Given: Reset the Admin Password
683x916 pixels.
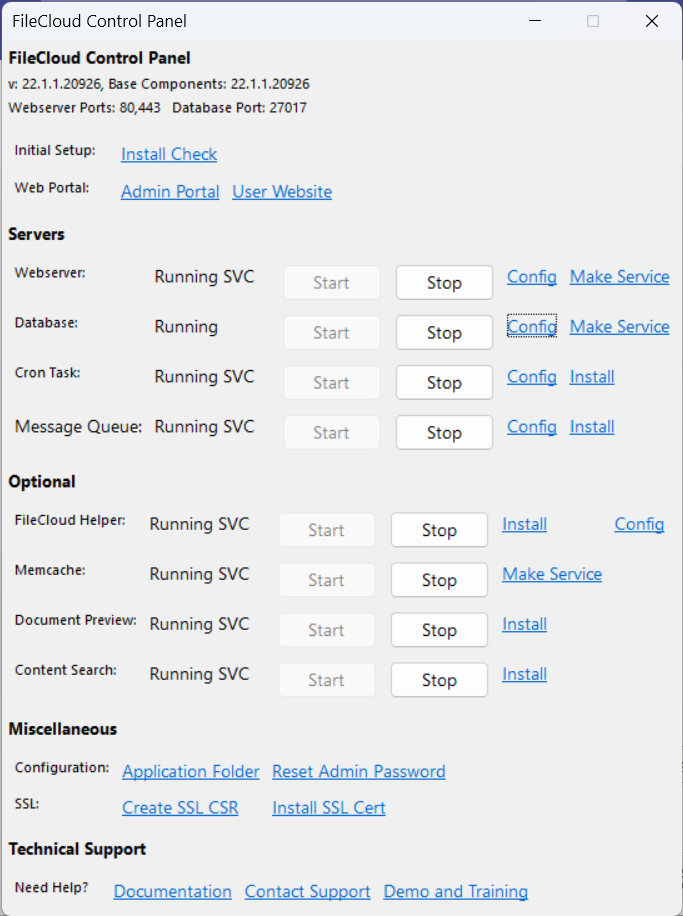Looking at the screenshot, I should click(358, 771).
